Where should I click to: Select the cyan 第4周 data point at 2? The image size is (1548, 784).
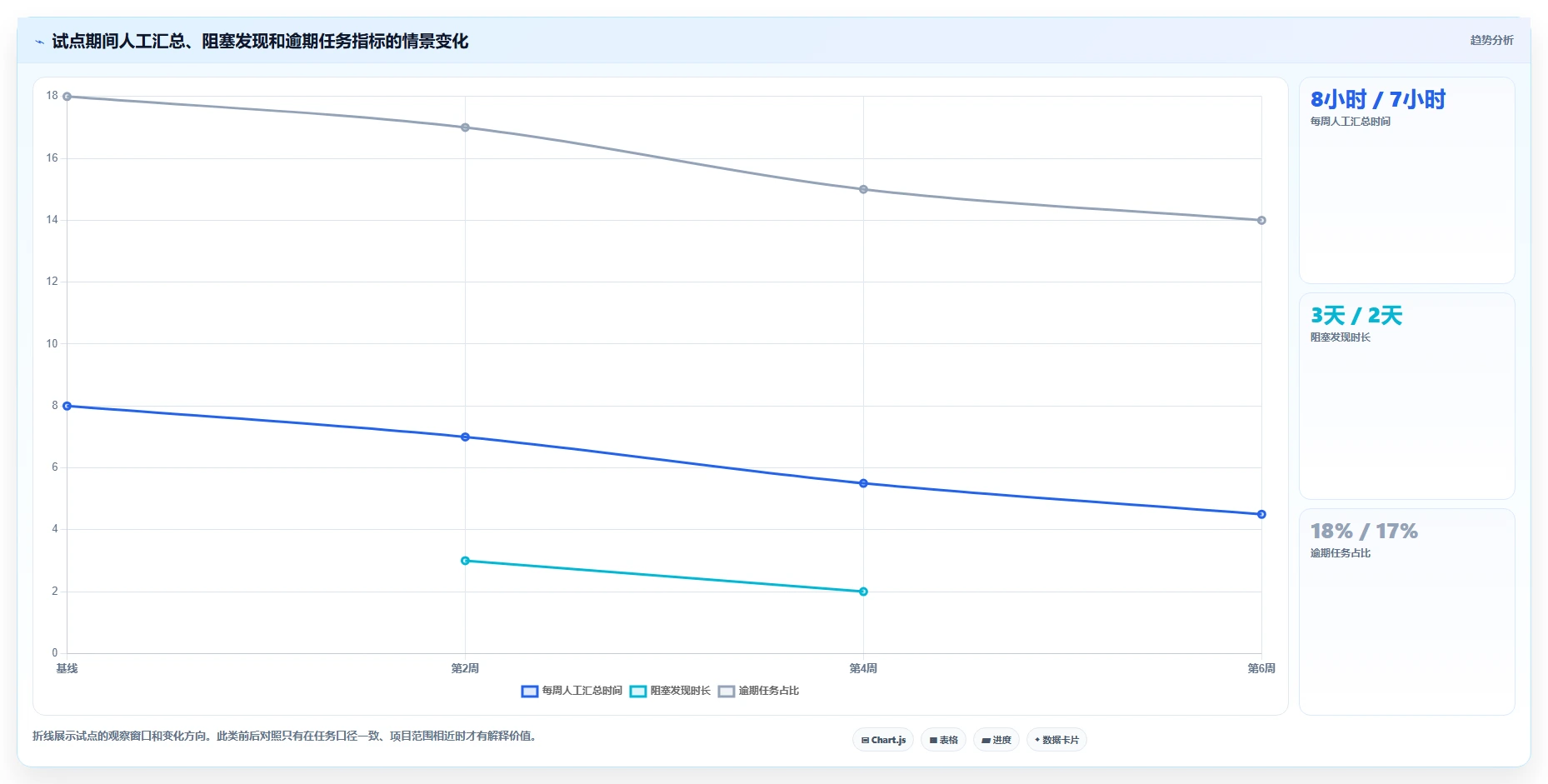pos(863,592)
